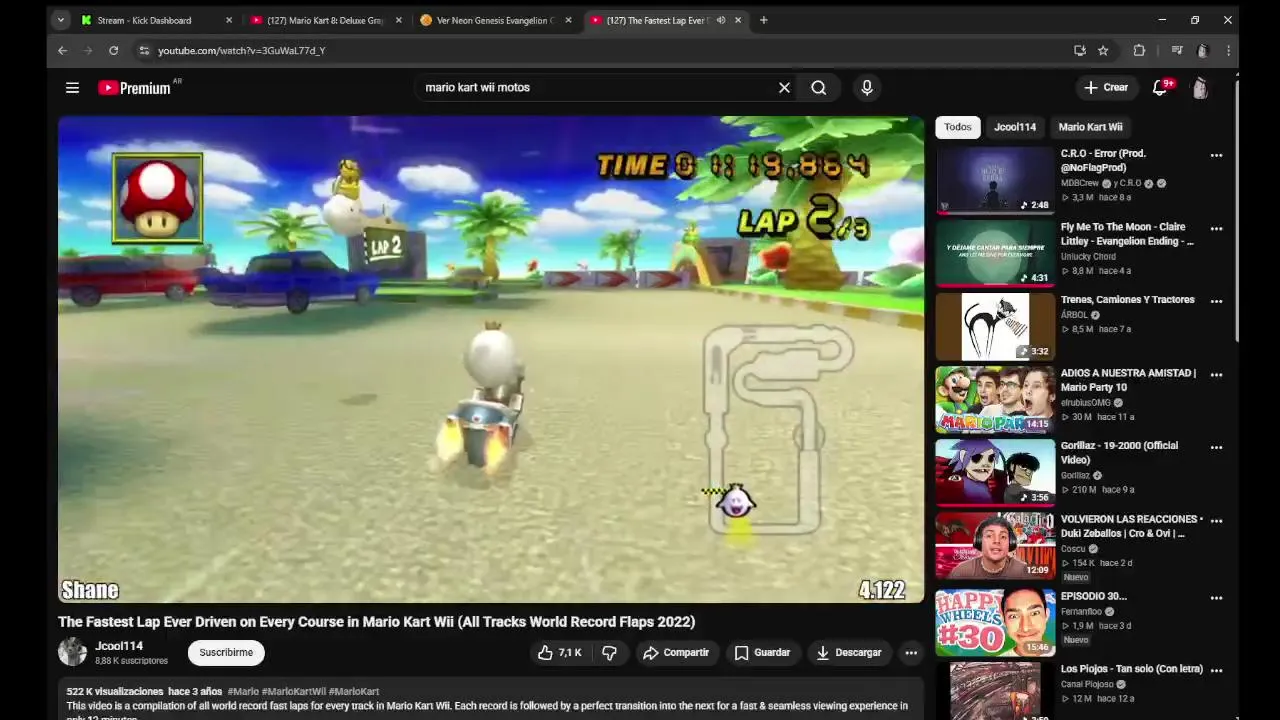The width and height of the screenshot is (1280, 720).
Task: Open the Chrome three-dot menu
Action: point(1228,50)
